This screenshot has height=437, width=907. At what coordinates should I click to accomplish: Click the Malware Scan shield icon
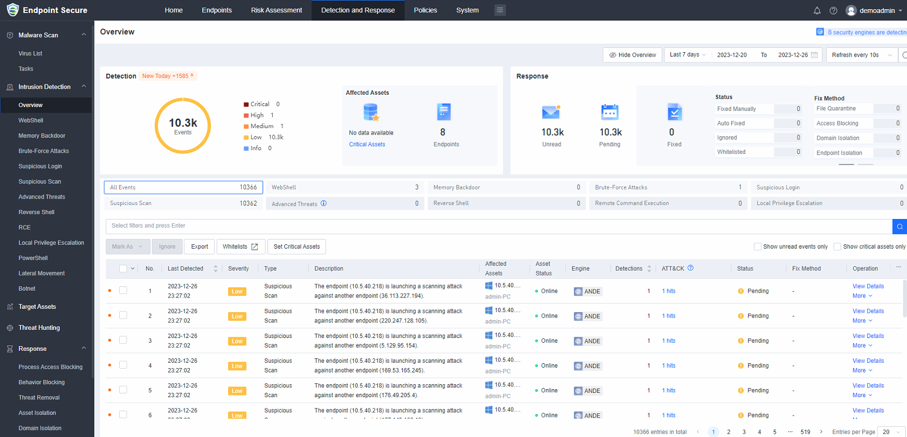tap(10, 35)
